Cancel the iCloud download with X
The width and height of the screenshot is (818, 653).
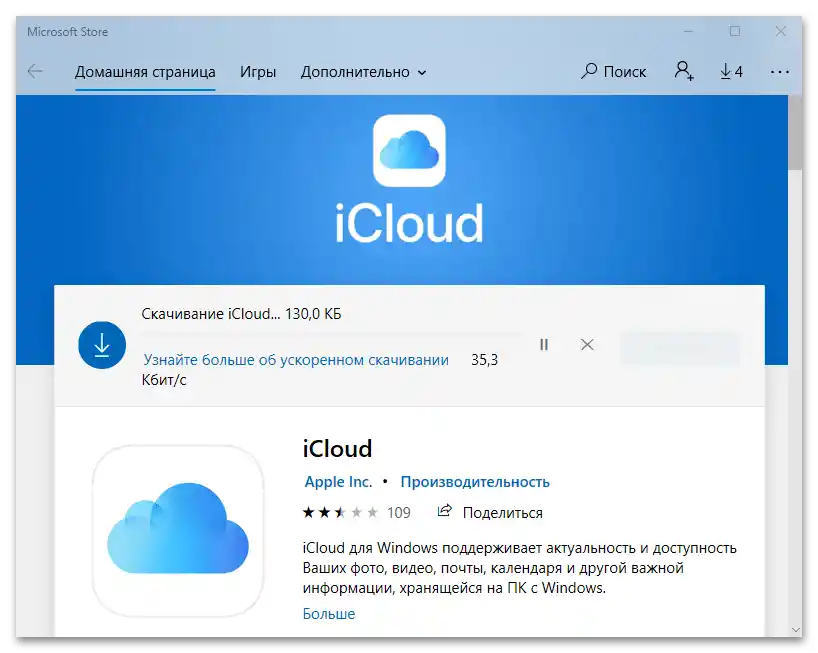click(x=587, y=345)
